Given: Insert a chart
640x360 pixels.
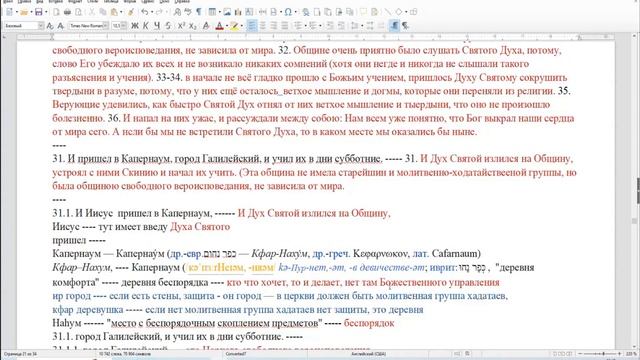Looking at the screenshot, I should point(238,12).
